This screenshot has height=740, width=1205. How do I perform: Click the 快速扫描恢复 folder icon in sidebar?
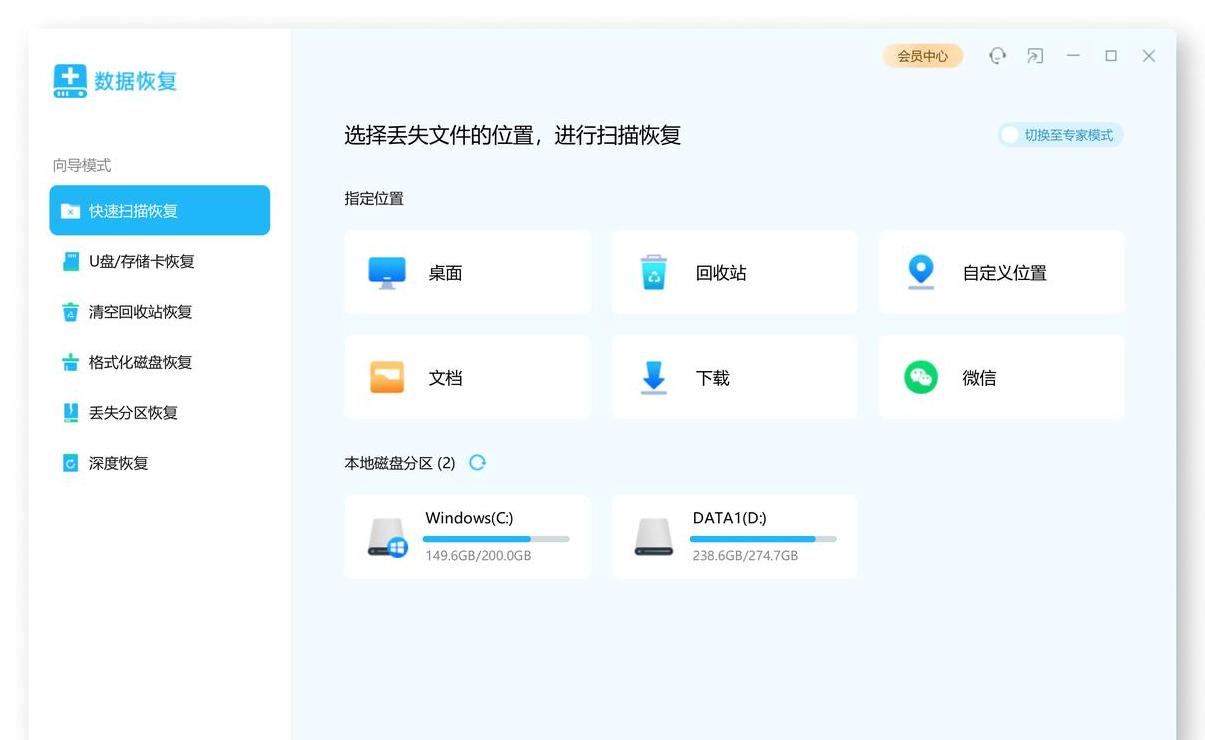coord(70,211)
